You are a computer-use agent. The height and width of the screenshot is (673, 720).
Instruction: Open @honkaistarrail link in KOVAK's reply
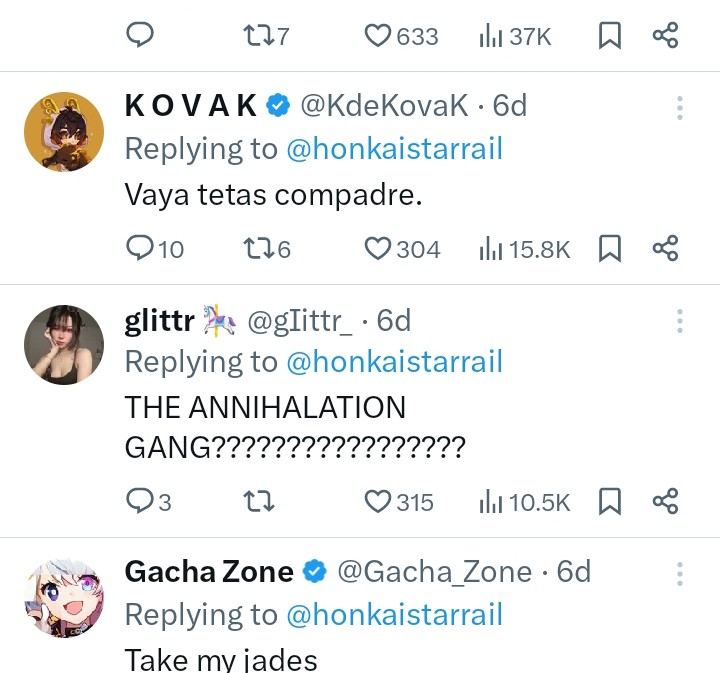[395, 149]
